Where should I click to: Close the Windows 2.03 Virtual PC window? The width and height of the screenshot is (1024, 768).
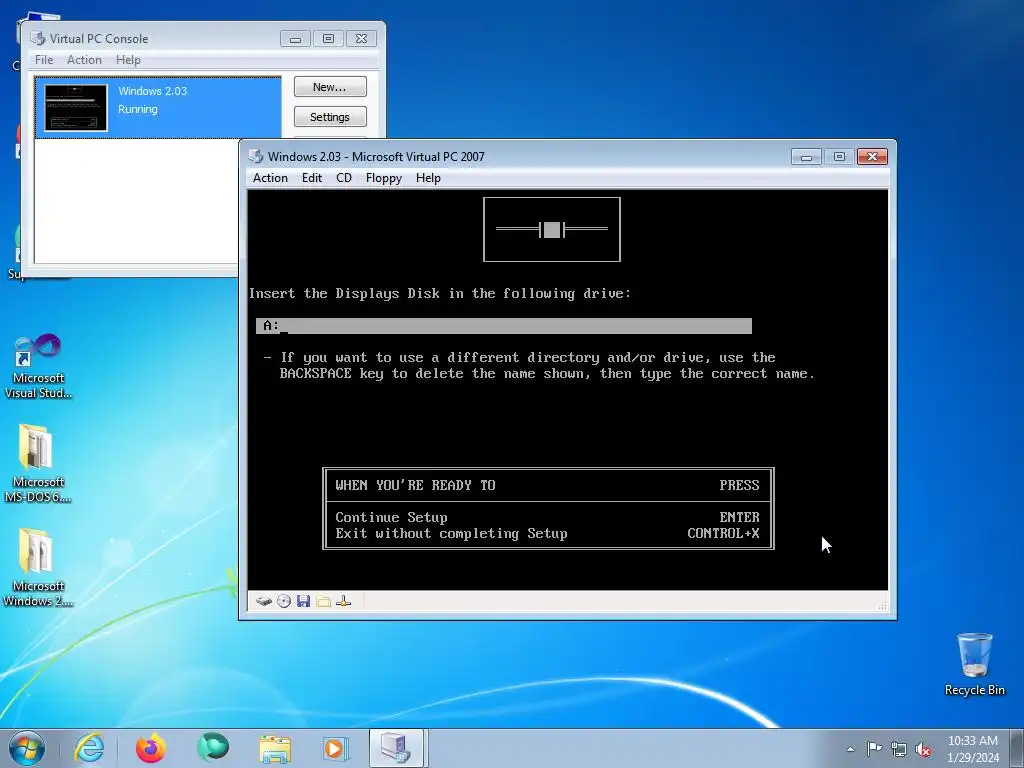[872, 157]
